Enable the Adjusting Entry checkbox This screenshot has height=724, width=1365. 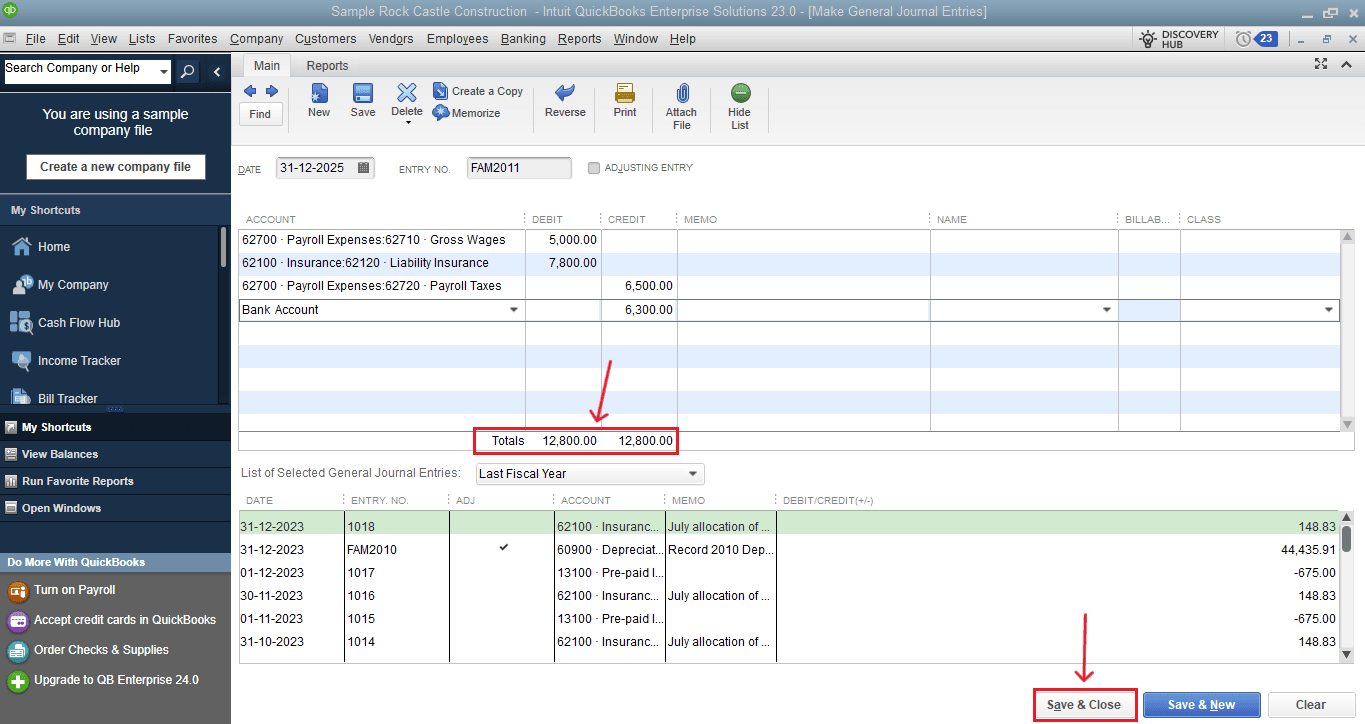(594, 168)
